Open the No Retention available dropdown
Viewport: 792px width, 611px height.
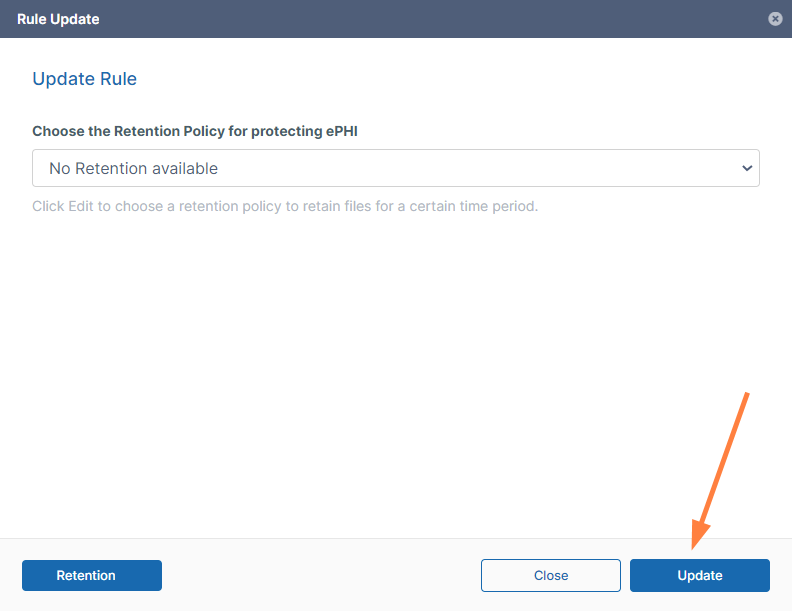(395, 168)
